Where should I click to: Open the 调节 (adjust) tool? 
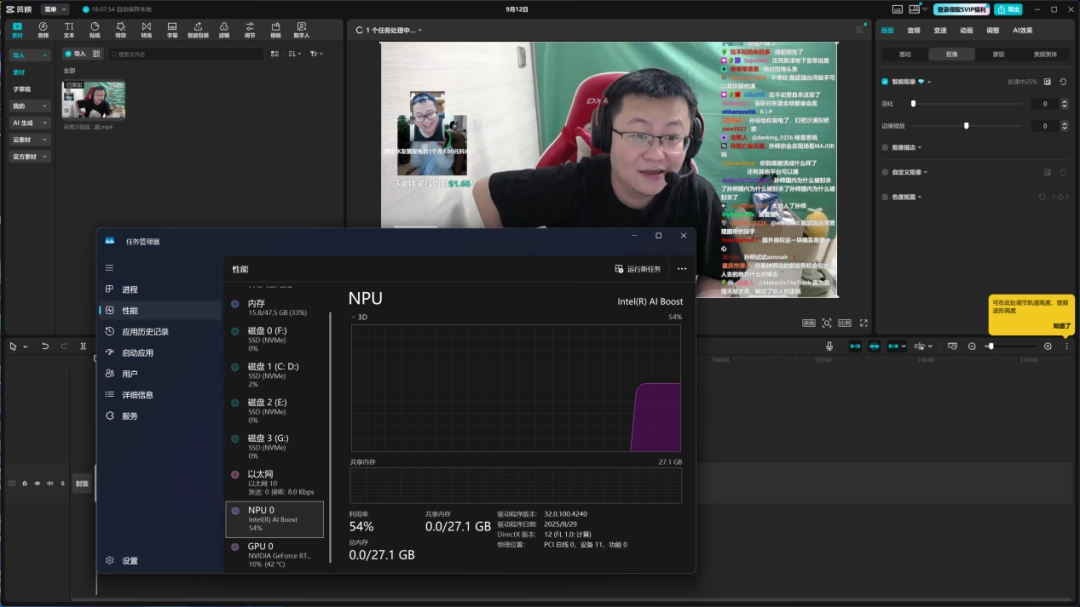point(250,30)
